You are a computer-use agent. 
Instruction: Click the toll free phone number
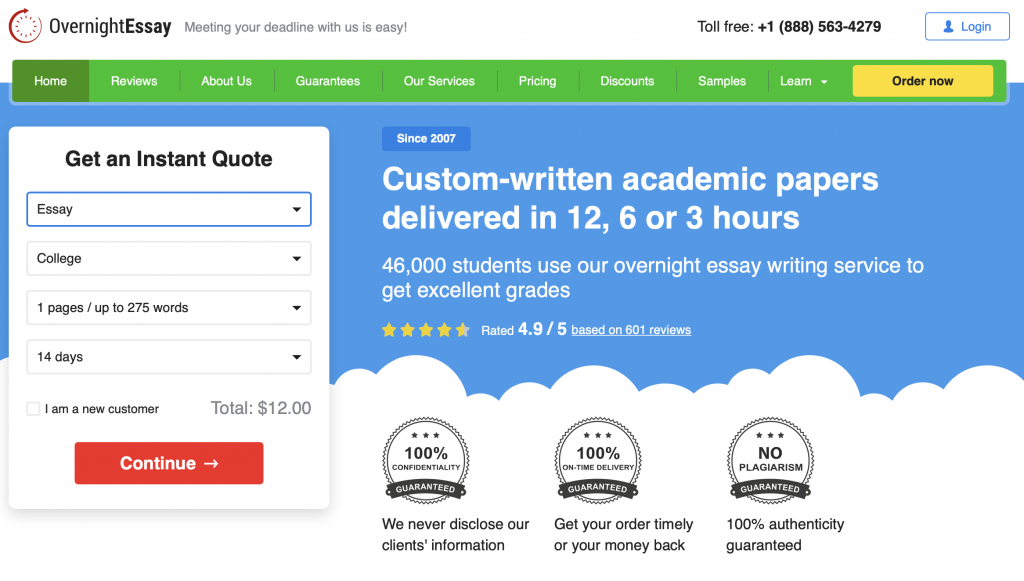[819, 27]
